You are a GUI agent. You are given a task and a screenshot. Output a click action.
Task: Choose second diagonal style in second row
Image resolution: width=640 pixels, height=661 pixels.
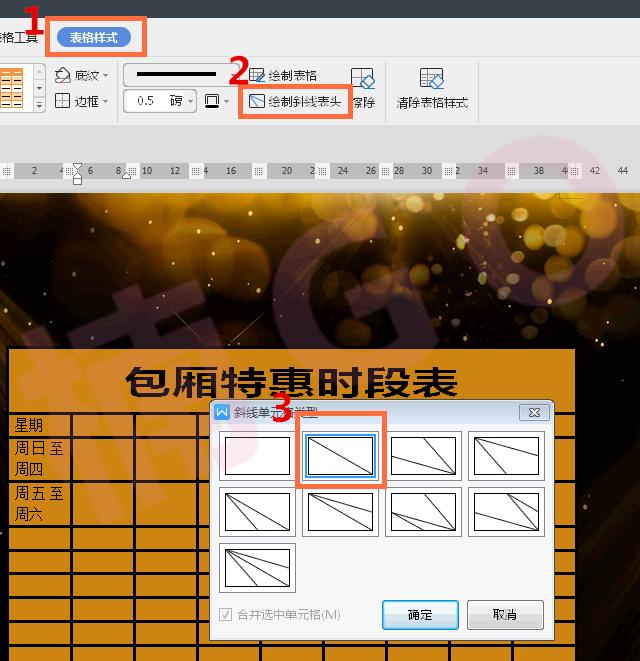(x=340, y=512)
